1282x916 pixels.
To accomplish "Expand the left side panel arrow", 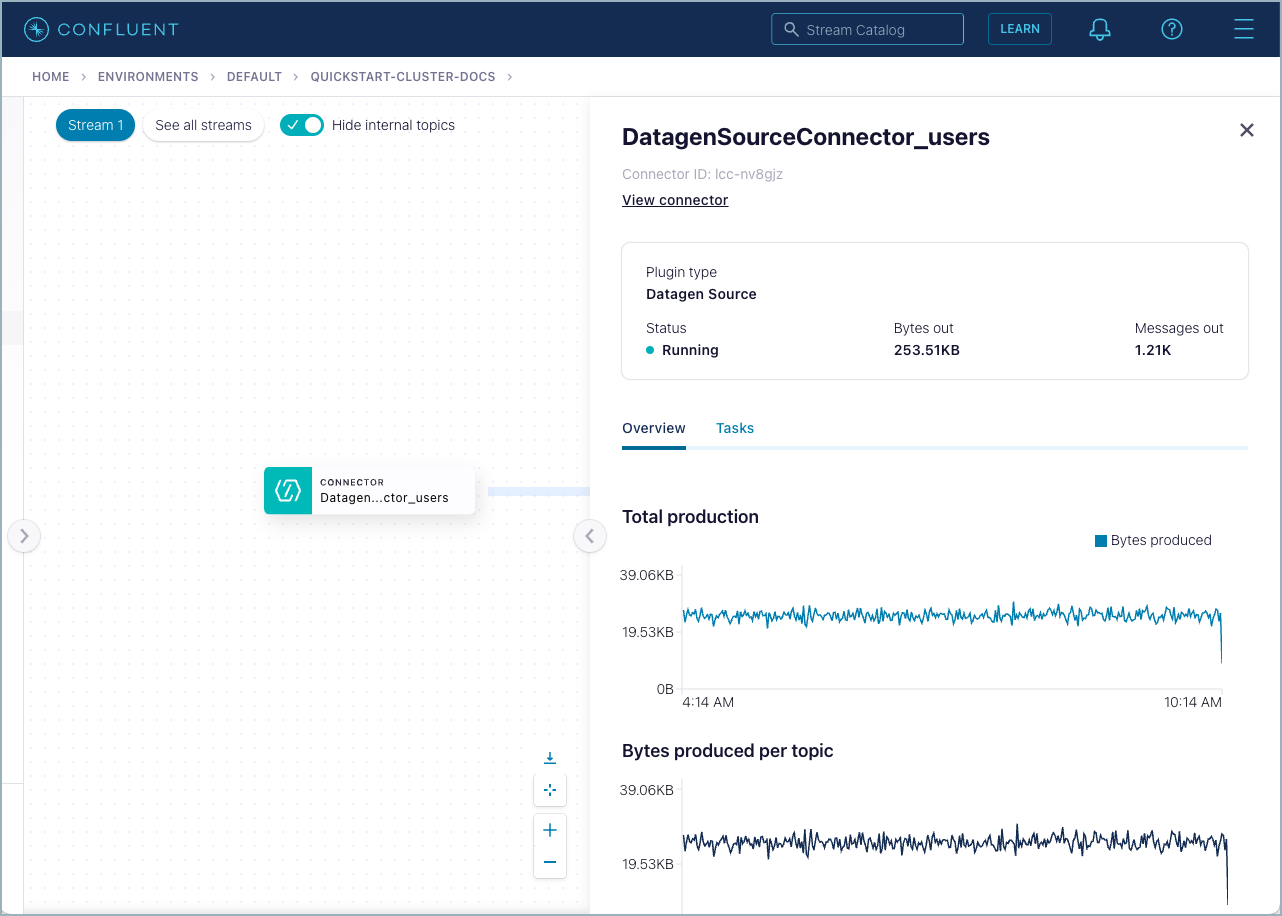I will point(24,536).
